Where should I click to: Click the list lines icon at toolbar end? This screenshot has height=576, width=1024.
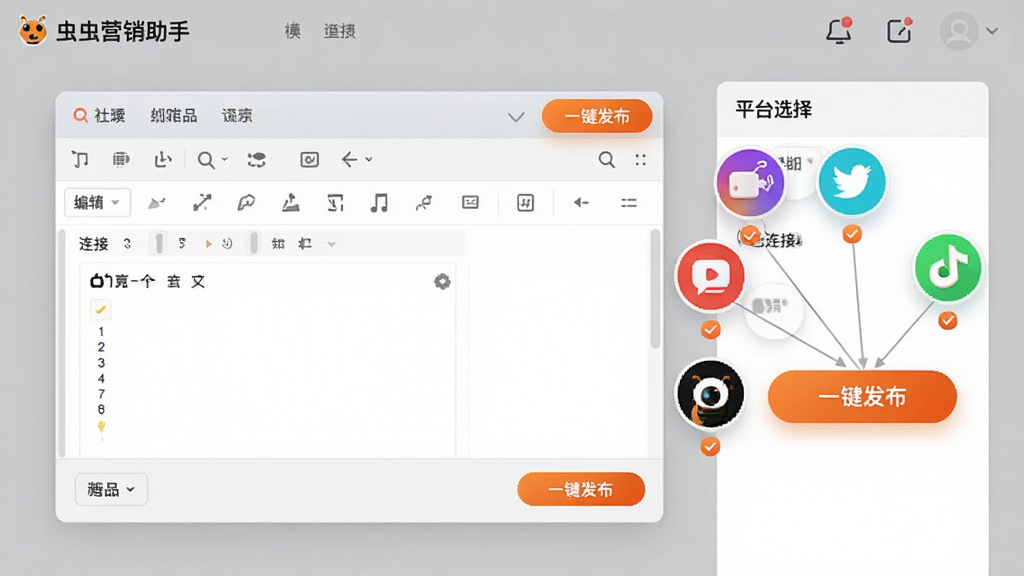click(629, 203)
